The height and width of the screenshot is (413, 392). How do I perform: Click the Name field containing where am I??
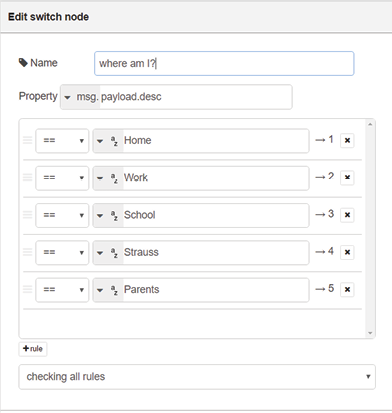[x=224, y=63]
